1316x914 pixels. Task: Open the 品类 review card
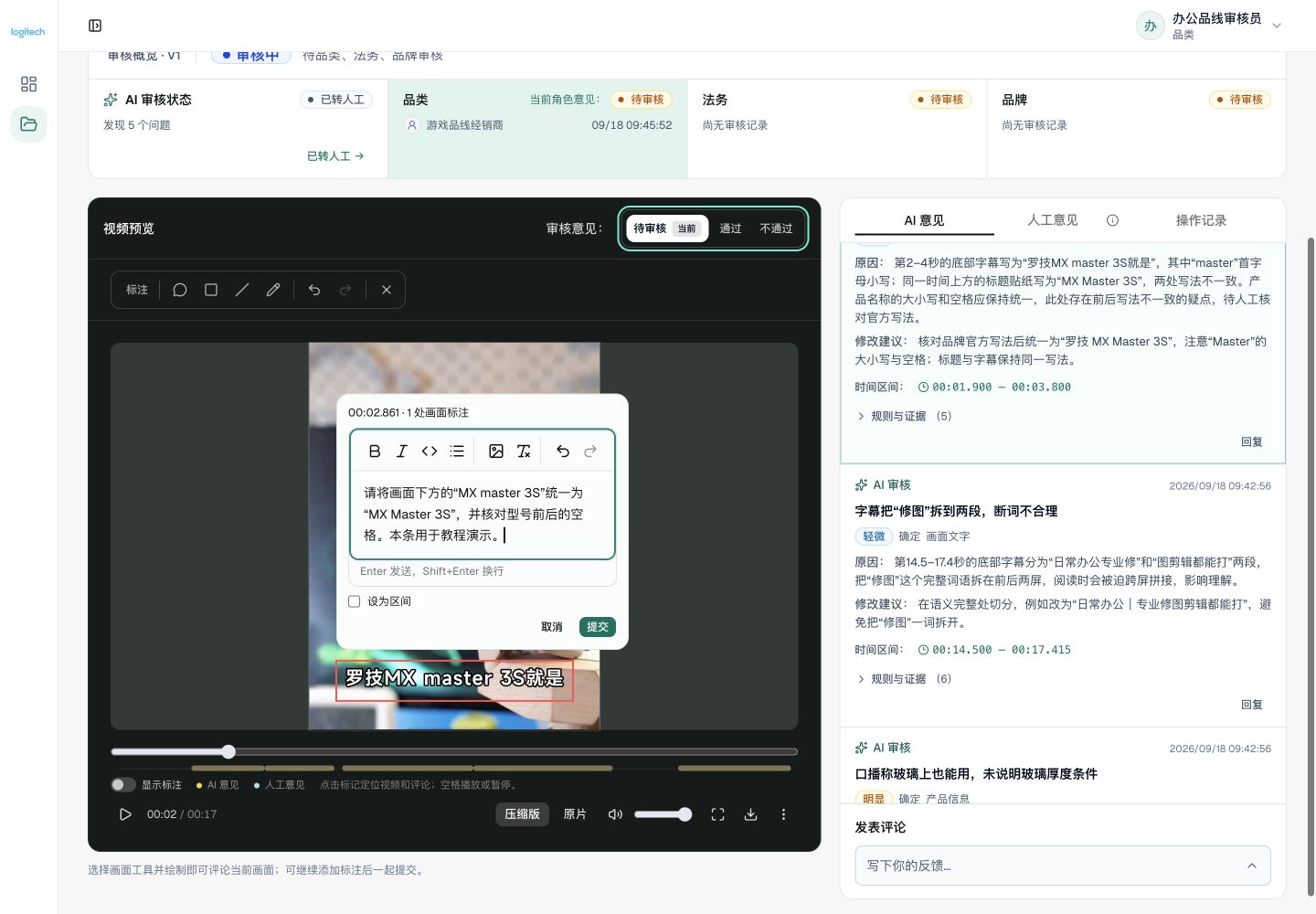click(537, 128)
